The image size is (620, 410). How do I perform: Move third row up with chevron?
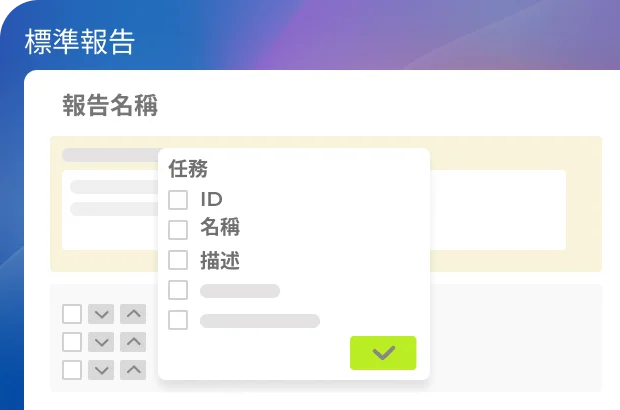point(133,370)
